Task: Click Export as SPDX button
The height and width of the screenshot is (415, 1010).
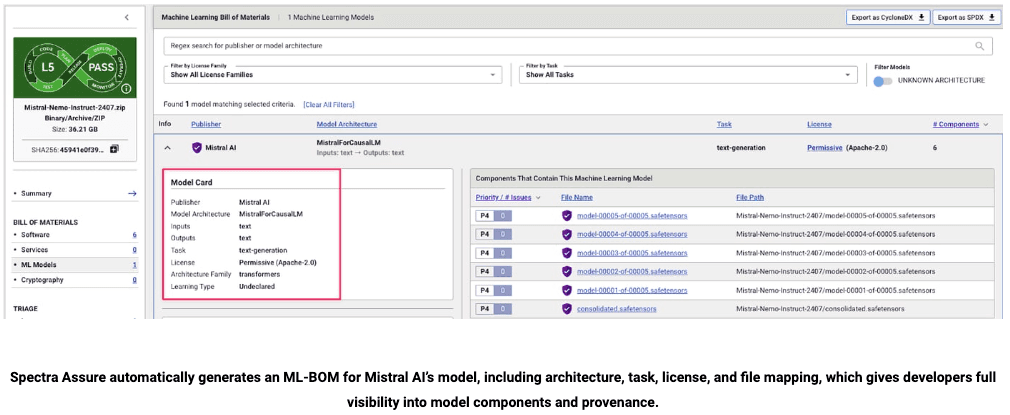Action: 966,17
